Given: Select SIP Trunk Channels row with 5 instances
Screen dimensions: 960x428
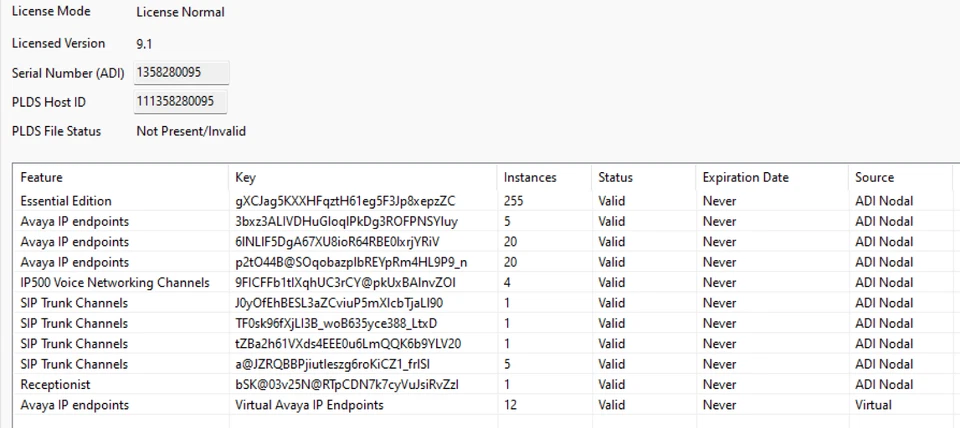Looking at the screenshot, I should pos(74,364).
